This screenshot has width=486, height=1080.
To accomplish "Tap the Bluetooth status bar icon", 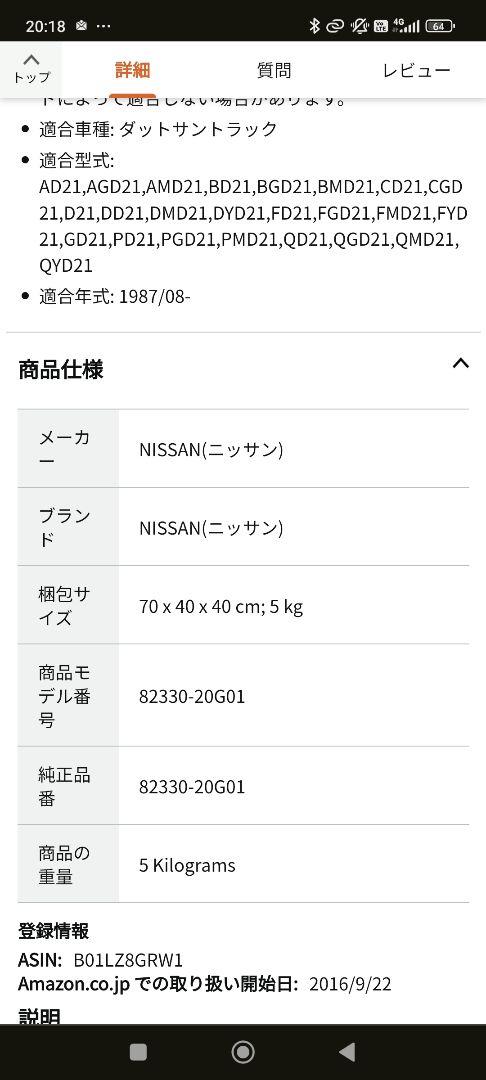I will tap(315, 26).
